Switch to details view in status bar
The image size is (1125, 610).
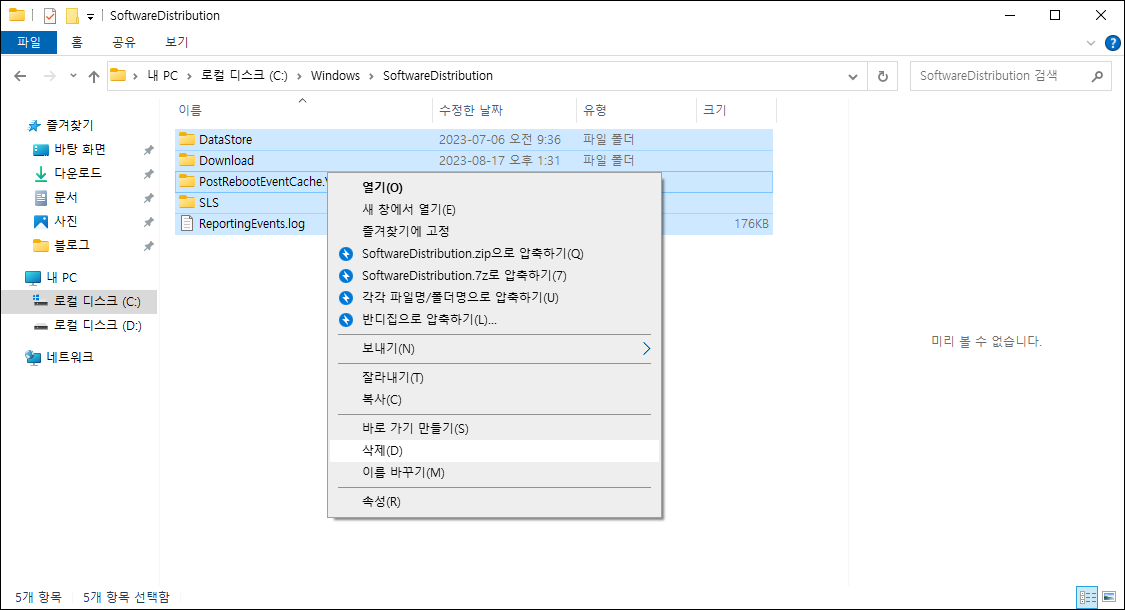1088,597
